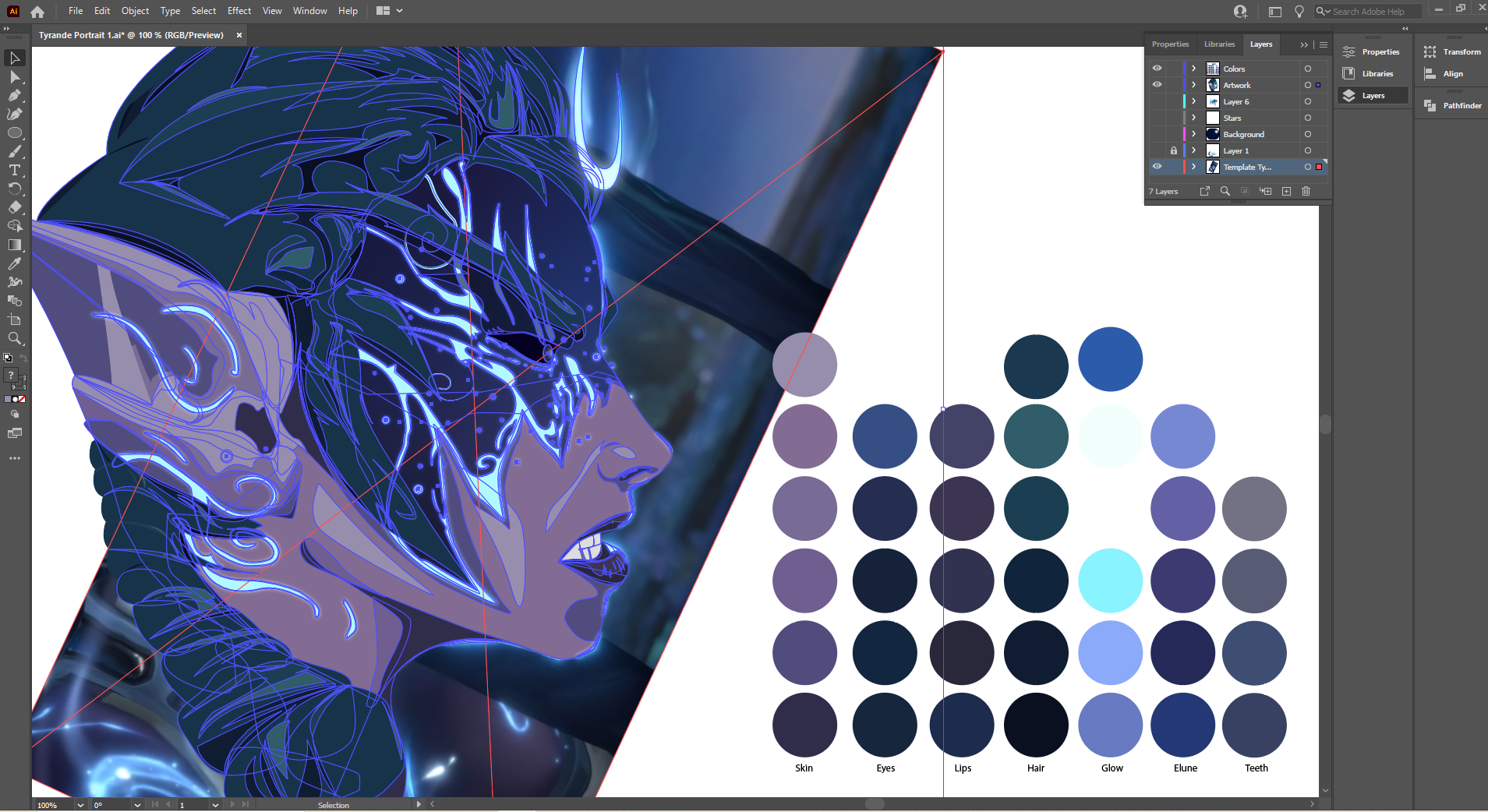The image size is (1488, 812).
Task: Open Properties in collapsed dock
Action: click(x=1371, y=52)
